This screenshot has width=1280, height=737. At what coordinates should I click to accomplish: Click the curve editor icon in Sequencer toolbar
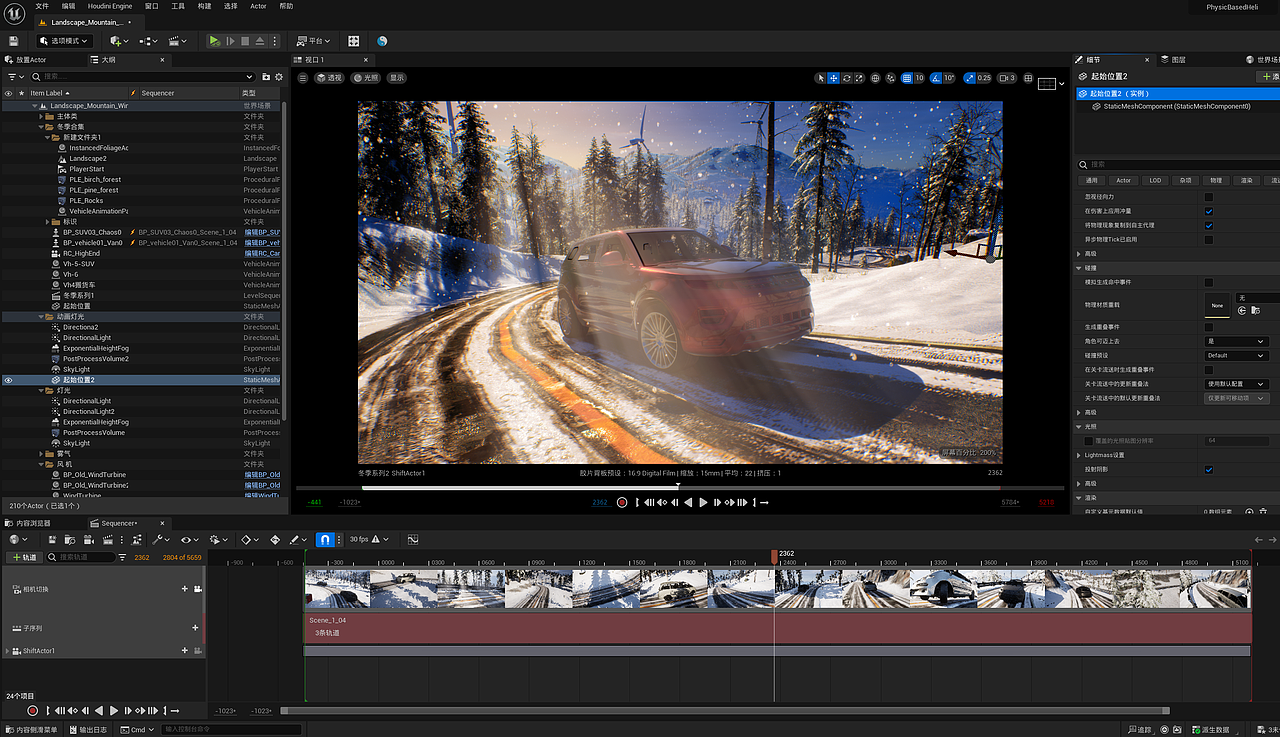click(x=412, y=539)
